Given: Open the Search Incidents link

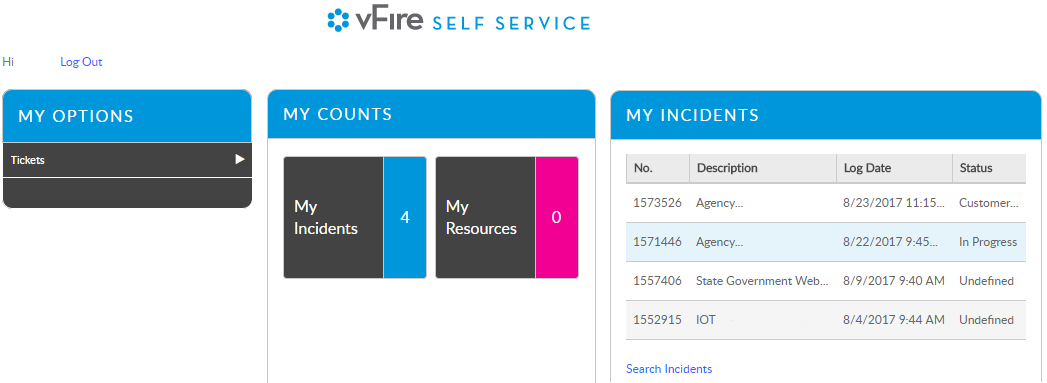Looking at the screenshot, I should coord(669,369).
